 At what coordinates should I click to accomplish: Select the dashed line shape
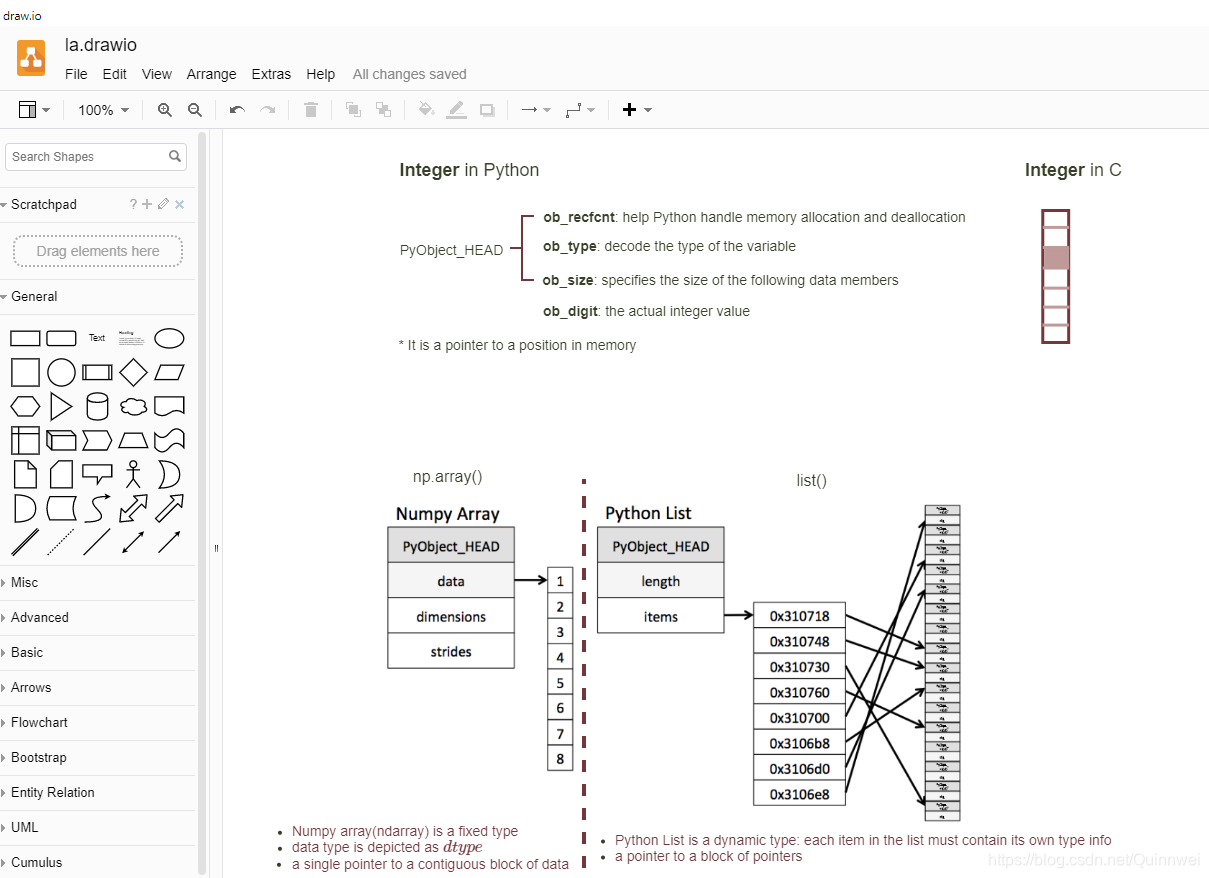61,542
